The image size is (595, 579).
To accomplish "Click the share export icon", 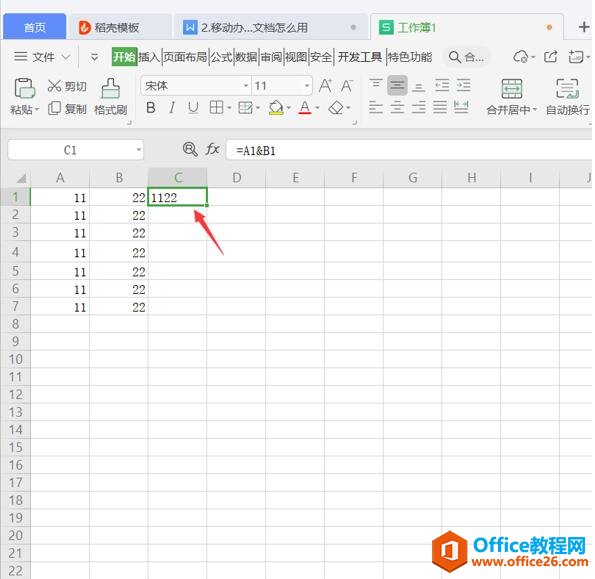I will coord(550,57).
